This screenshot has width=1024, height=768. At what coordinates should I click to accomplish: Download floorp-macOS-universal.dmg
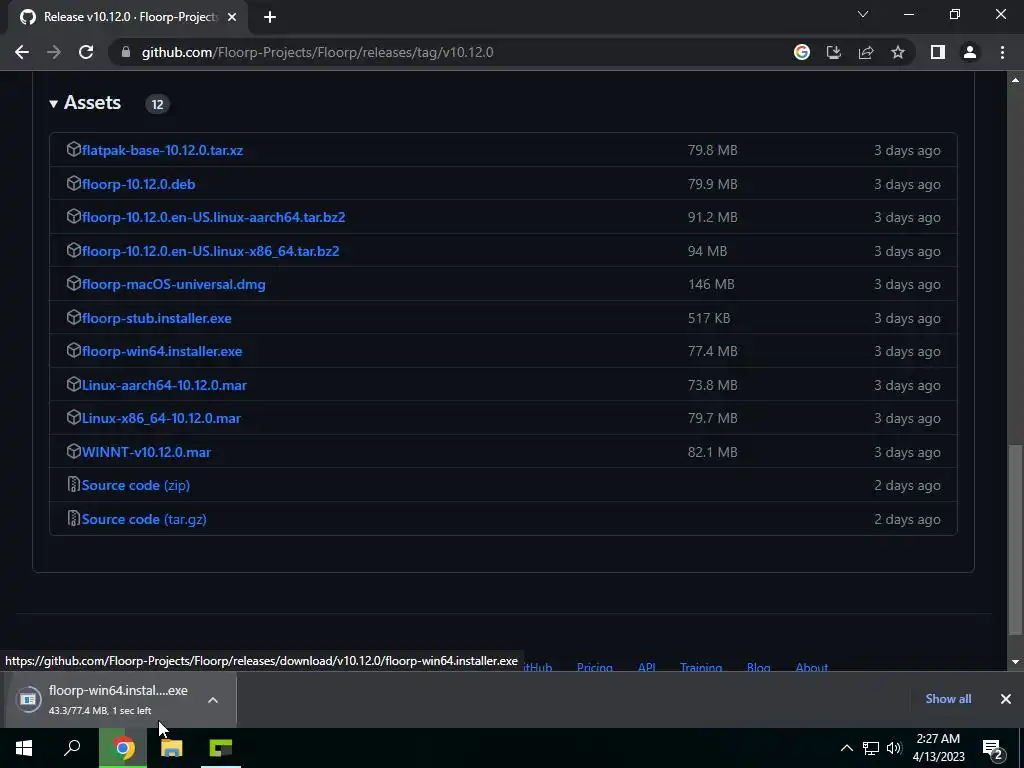click(x=174, y=285)
